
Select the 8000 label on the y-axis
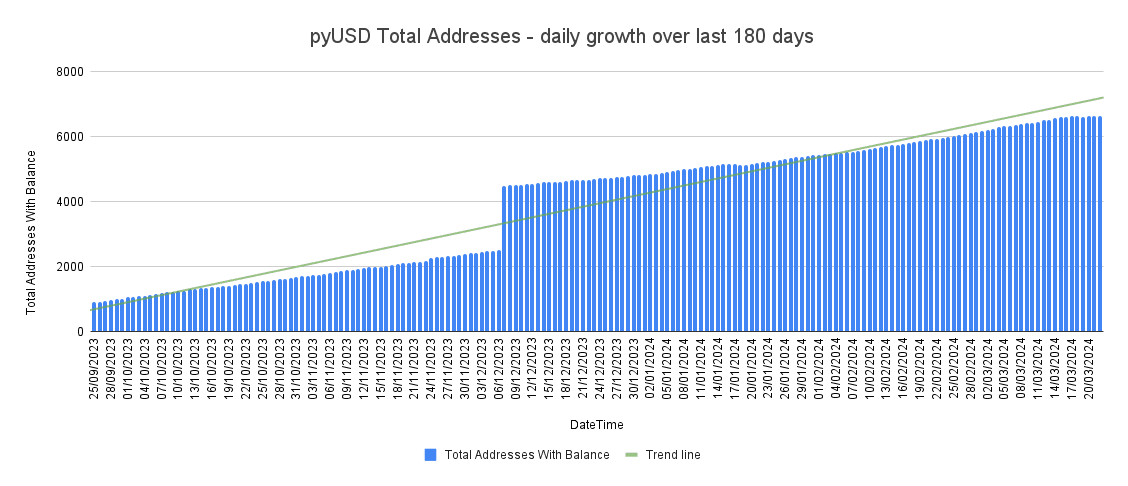coord(69,72)
